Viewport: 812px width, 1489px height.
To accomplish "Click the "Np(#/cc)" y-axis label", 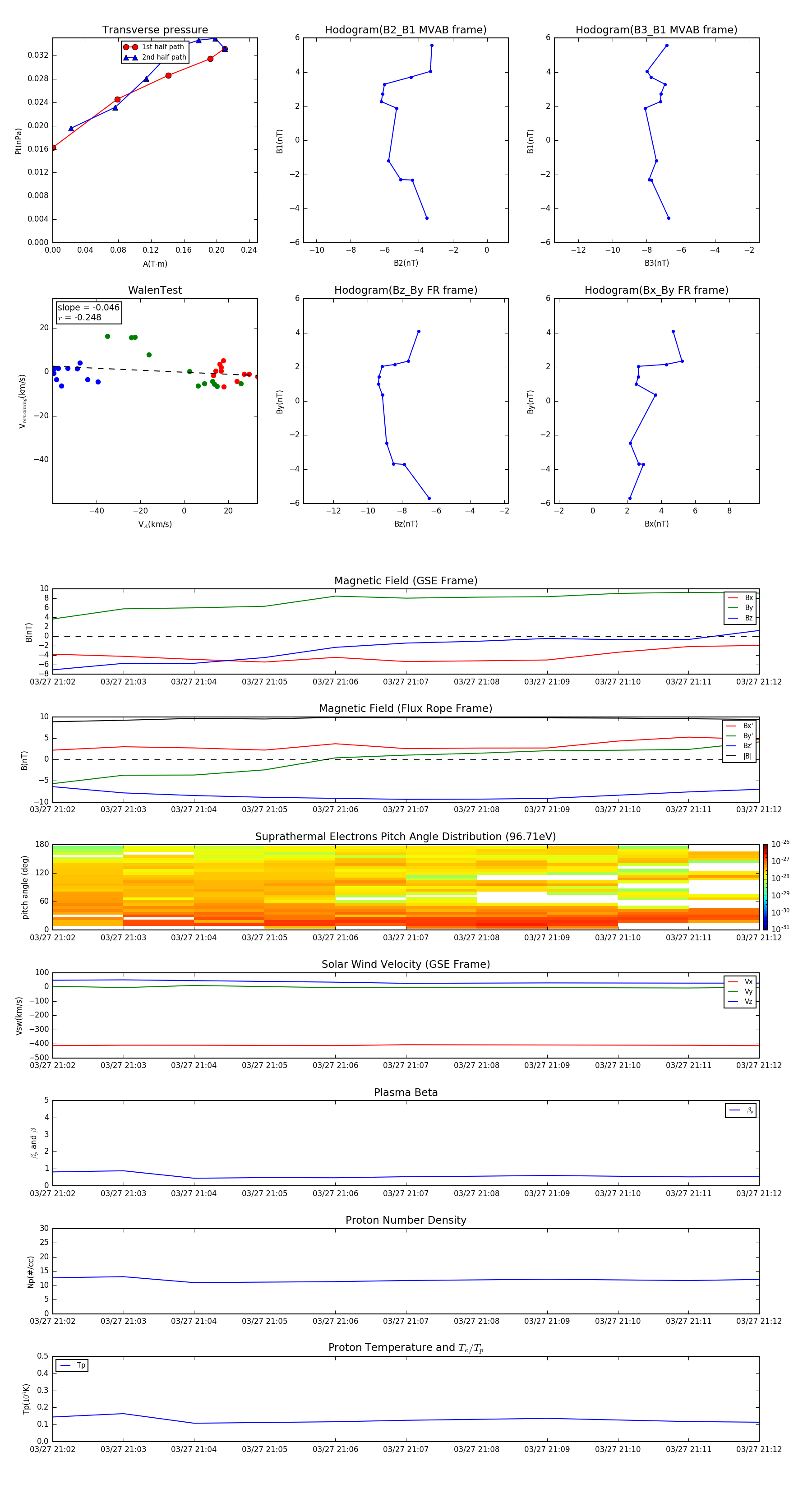I will (31, 1272).
